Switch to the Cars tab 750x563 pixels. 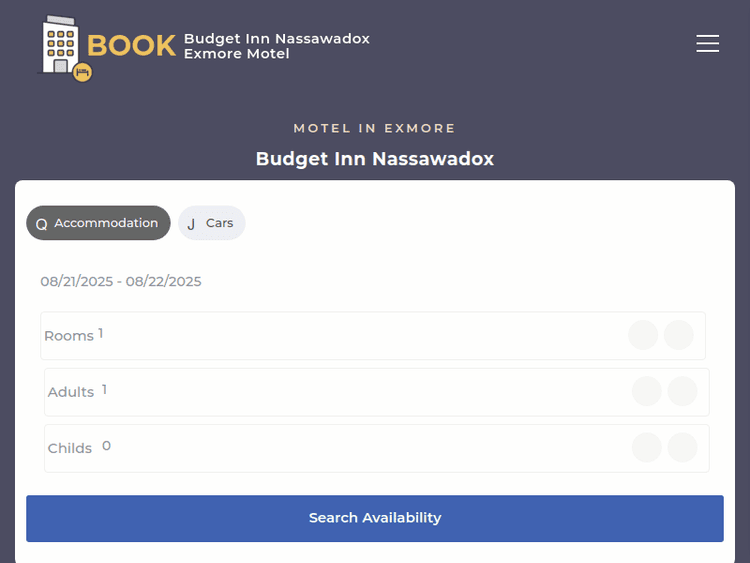[212, 223]
